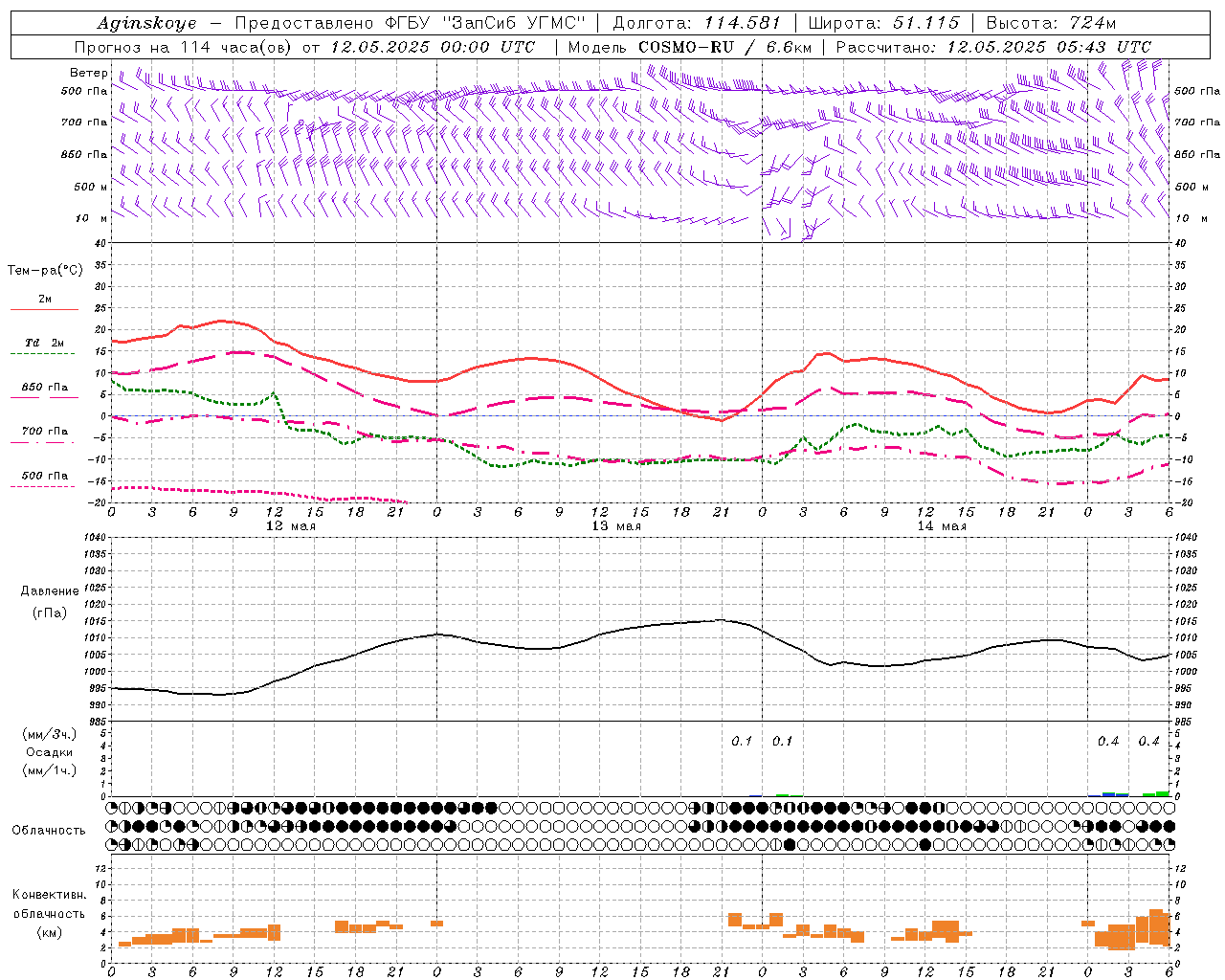Click the 10 м label right of wind panel
Screen dimensions: 1225x980
1192,218
